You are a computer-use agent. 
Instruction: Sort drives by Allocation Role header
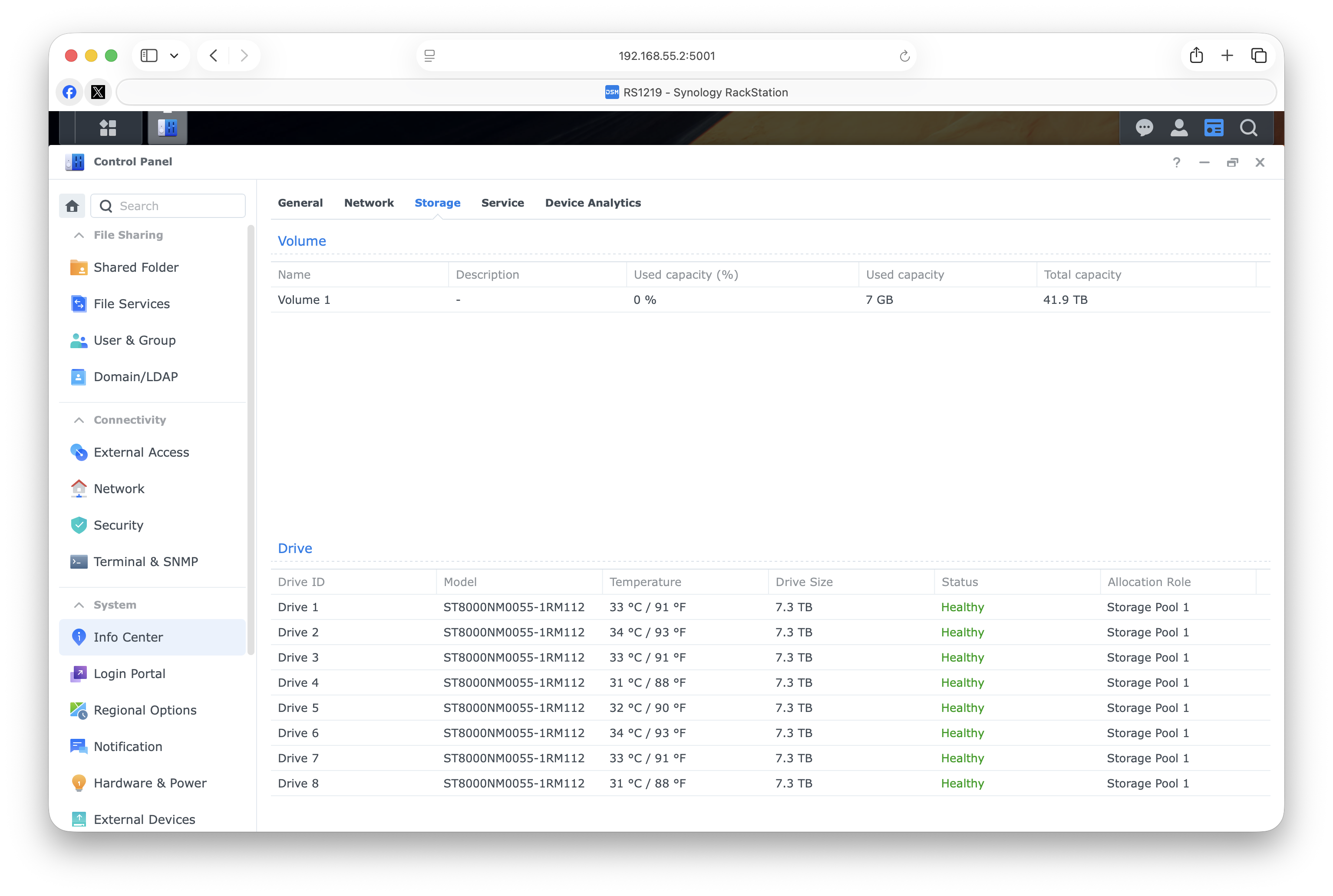(1178, 582)
